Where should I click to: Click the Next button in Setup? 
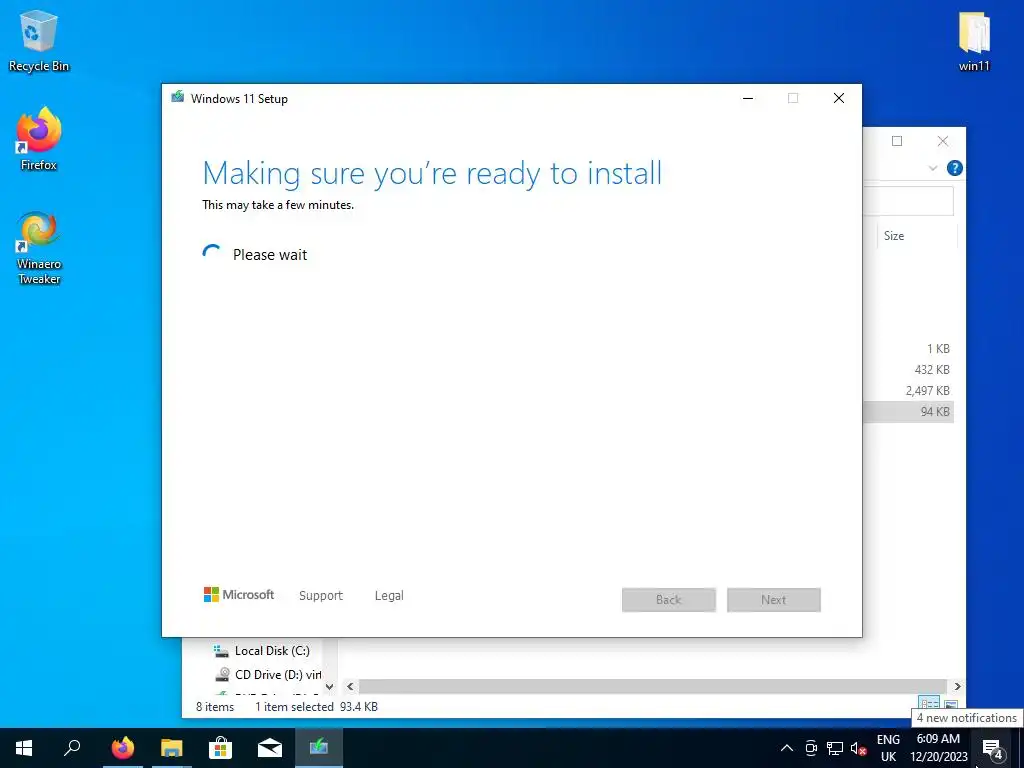click(774, 600)
